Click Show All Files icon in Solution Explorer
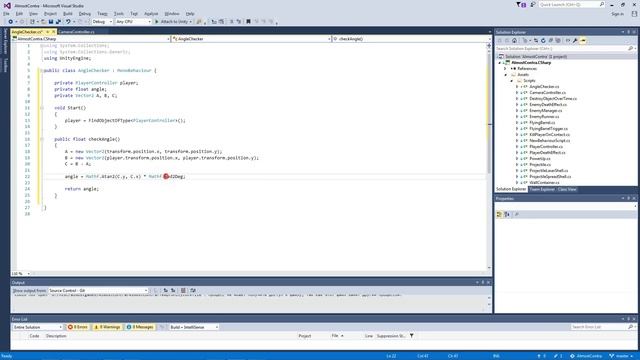640x360 pixels. coord(558,40)
